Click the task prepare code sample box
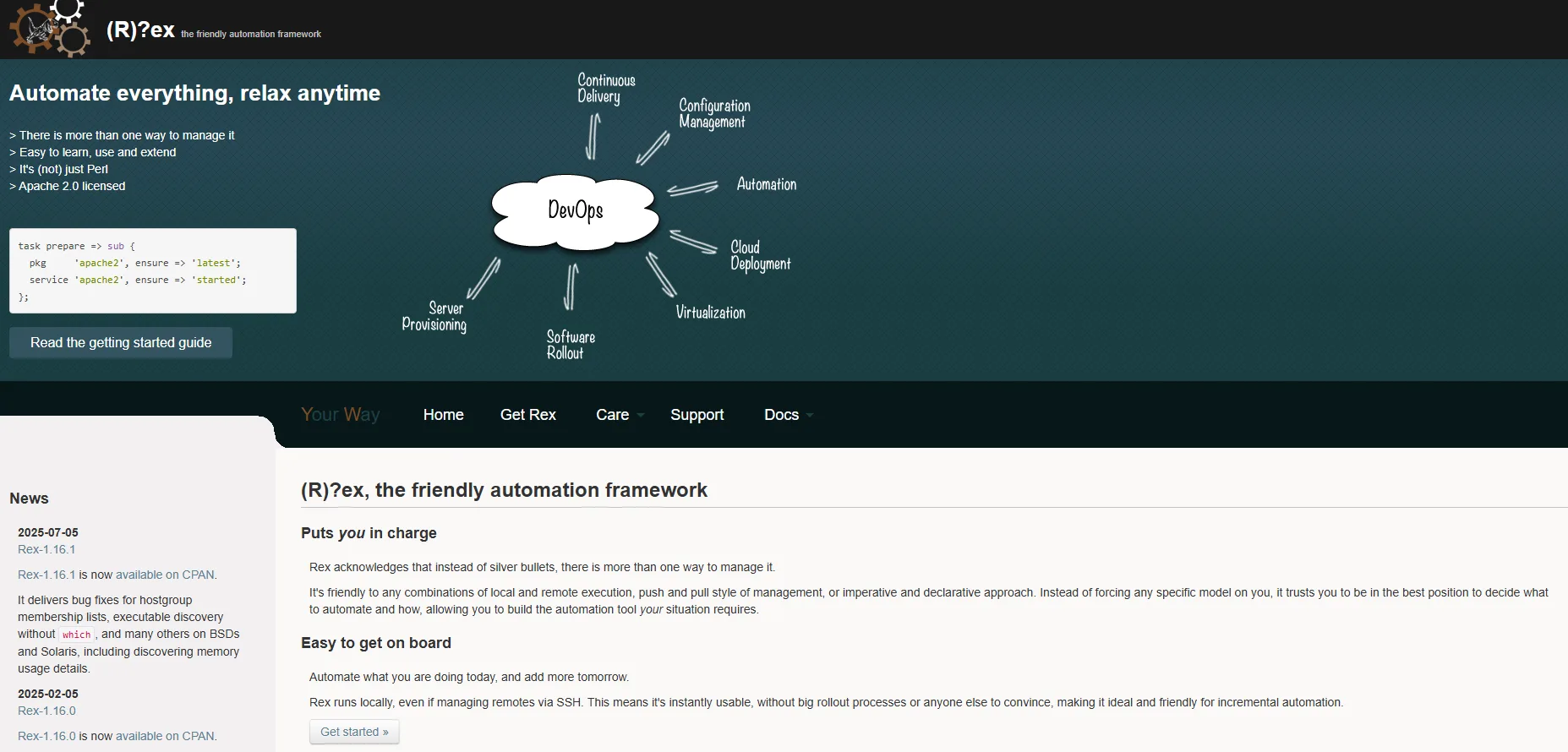The width and height of the screenshot is (1568, 752). [153, 270]
